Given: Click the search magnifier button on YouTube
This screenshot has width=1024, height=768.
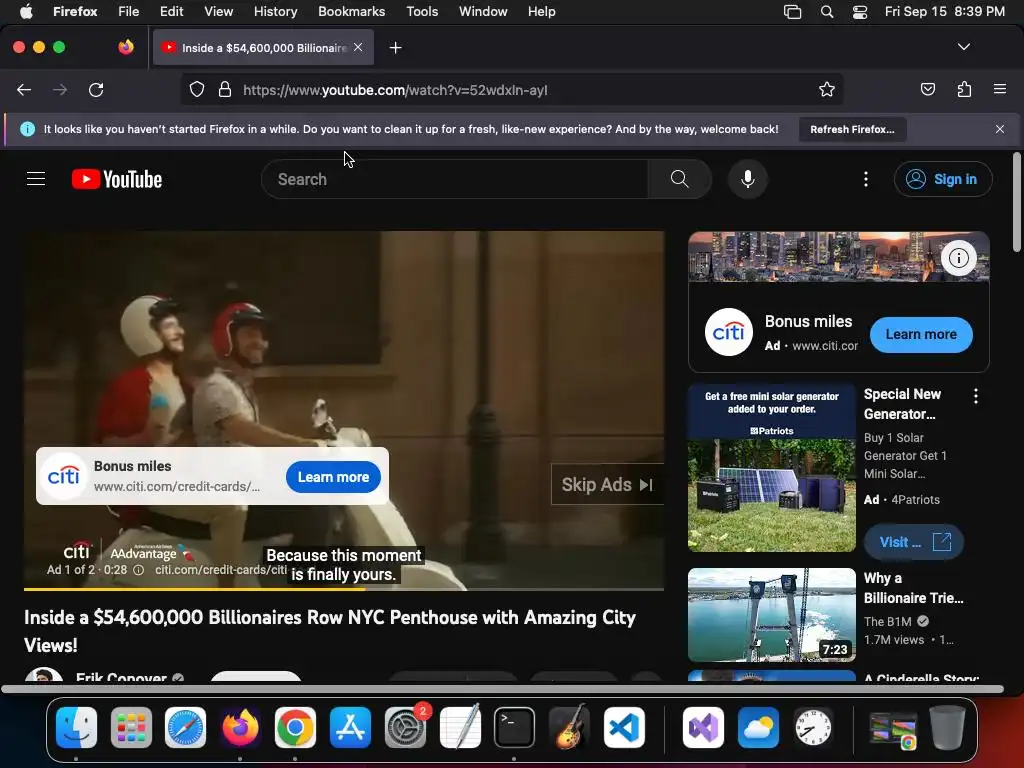Looking at the screenshot, I should [679, 179].
